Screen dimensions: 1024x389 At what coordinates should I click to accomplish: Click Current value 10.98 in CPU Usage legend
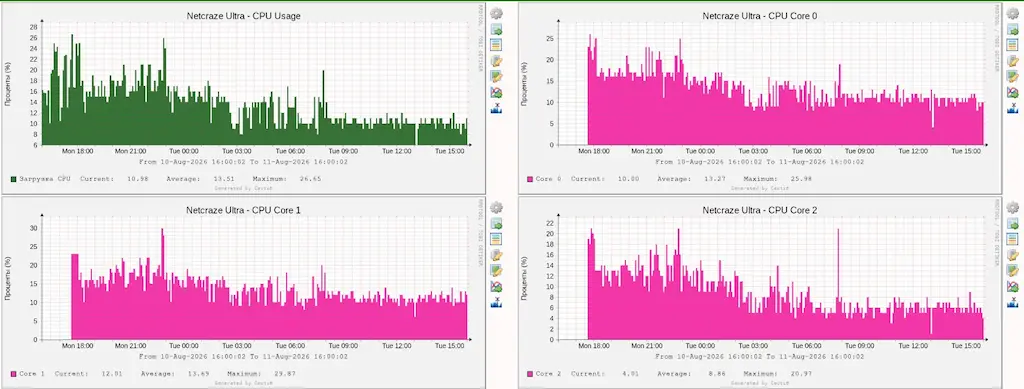coord(138,178)
